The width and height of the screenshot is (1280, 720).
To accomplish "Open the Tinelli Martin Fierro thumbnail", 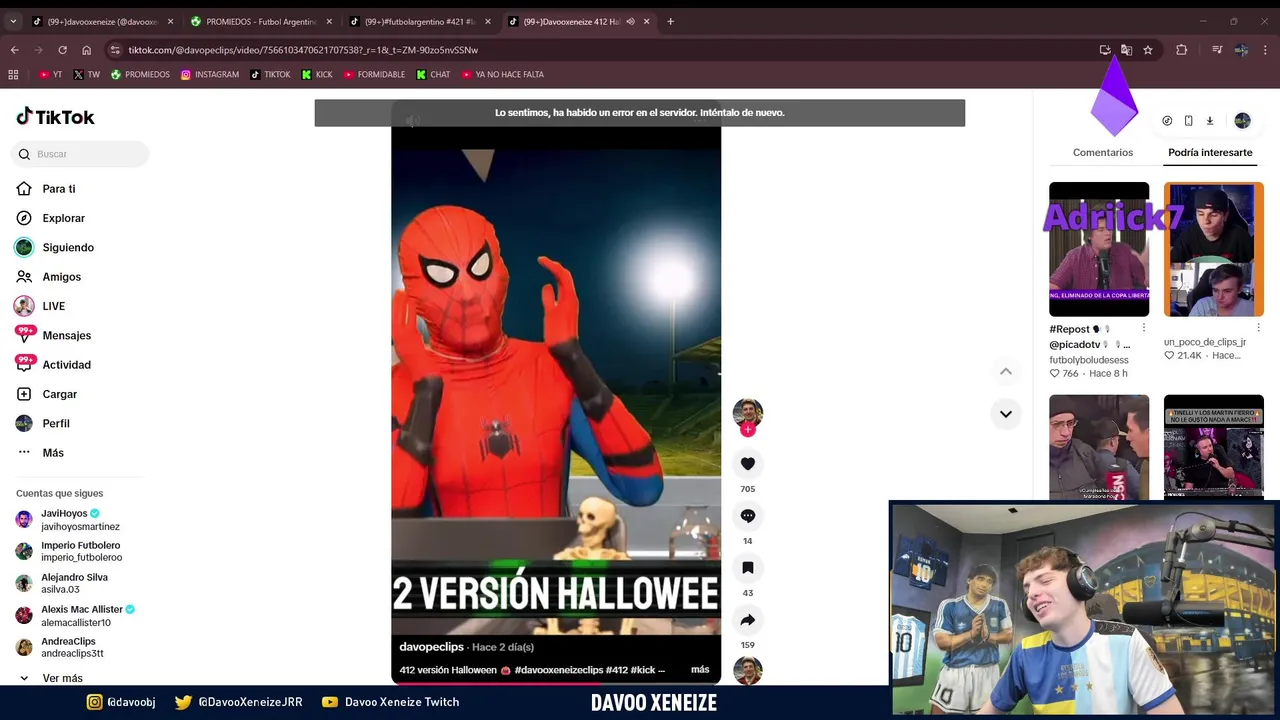I will pos(1214,446).
